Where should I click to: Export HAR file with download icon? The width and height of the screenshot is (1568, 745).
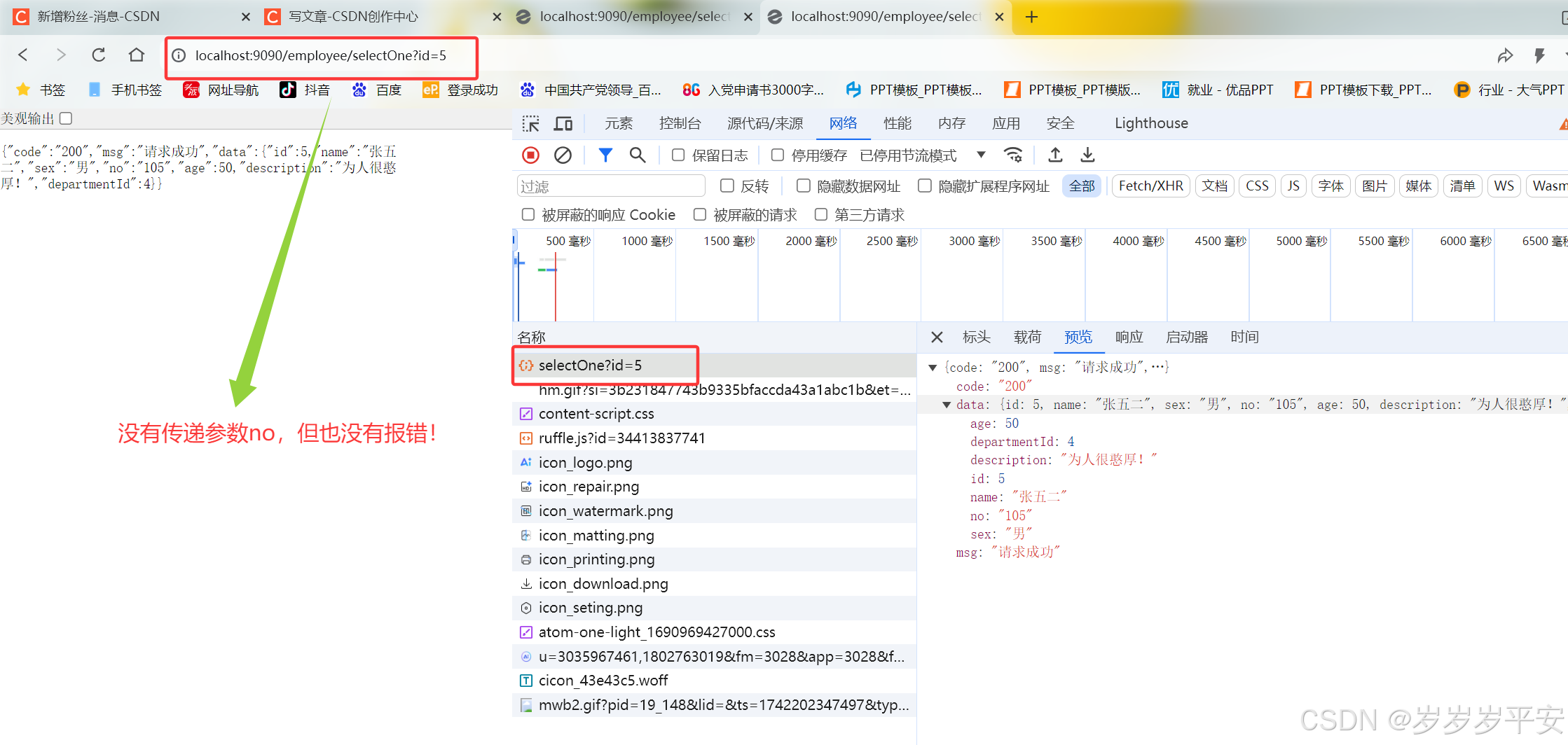1087,155
